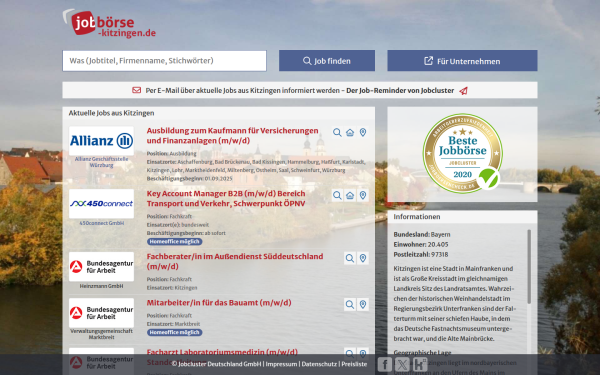Click the Homeoffice möglich badge under Bauamt job
This screenshot has width=600, height=375.
[x=174, y=332]
